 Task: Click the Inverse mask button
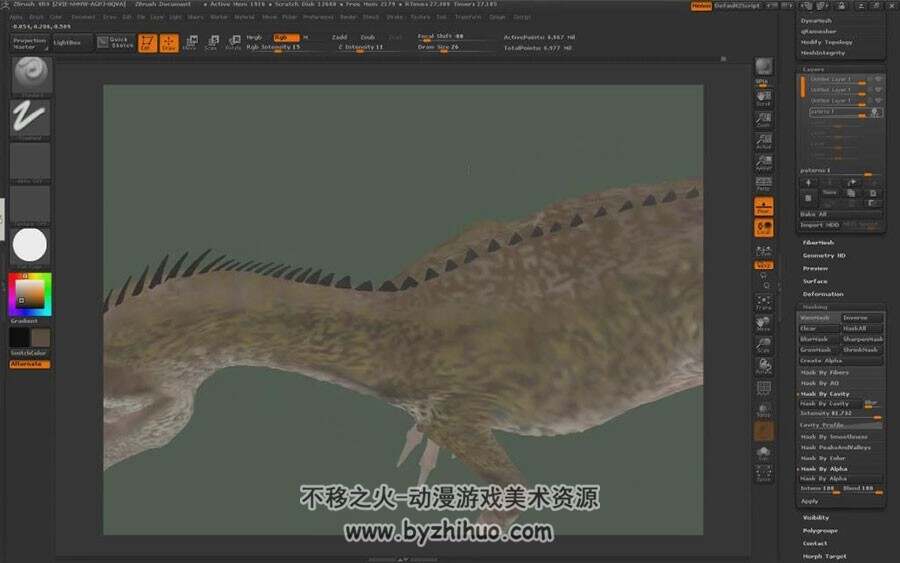point(862,318)
